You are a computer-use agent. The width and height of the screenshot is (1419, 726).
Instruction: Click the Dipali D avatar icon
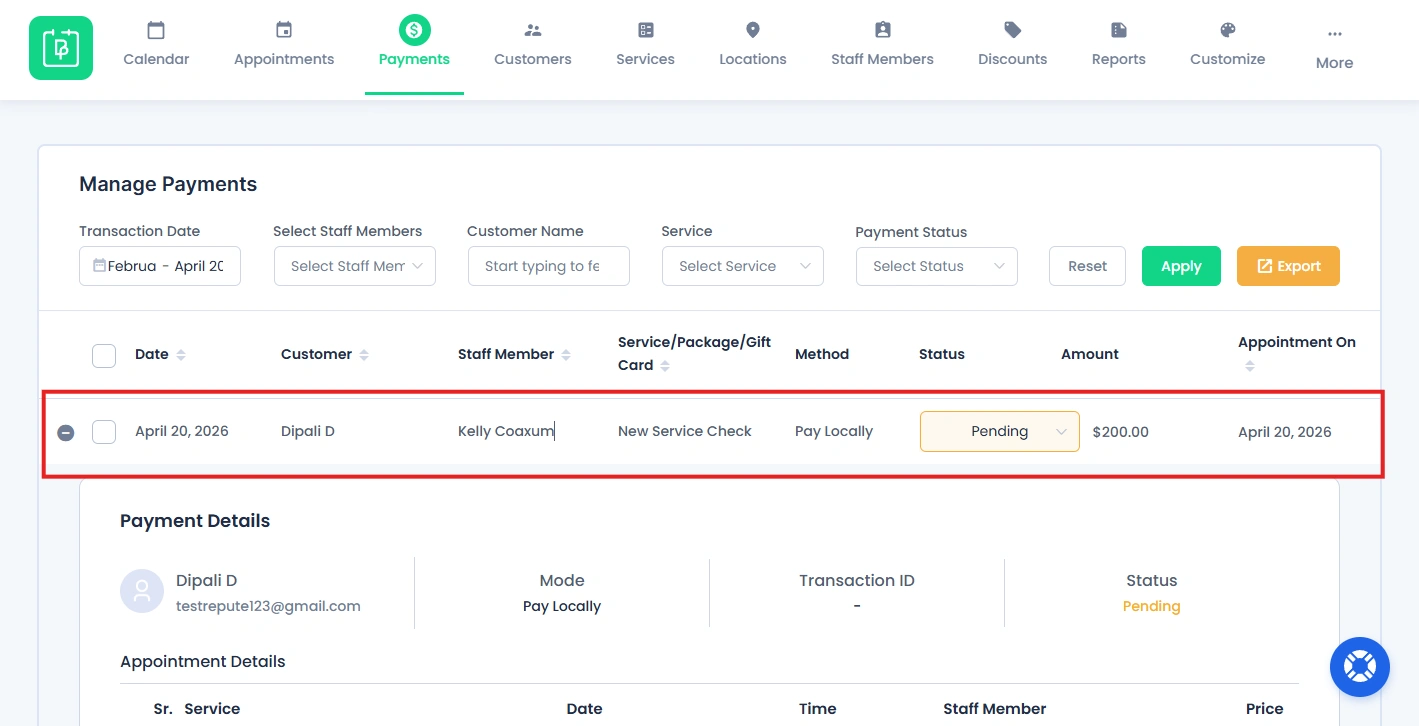pyautogui.click(x=142, y=591)
